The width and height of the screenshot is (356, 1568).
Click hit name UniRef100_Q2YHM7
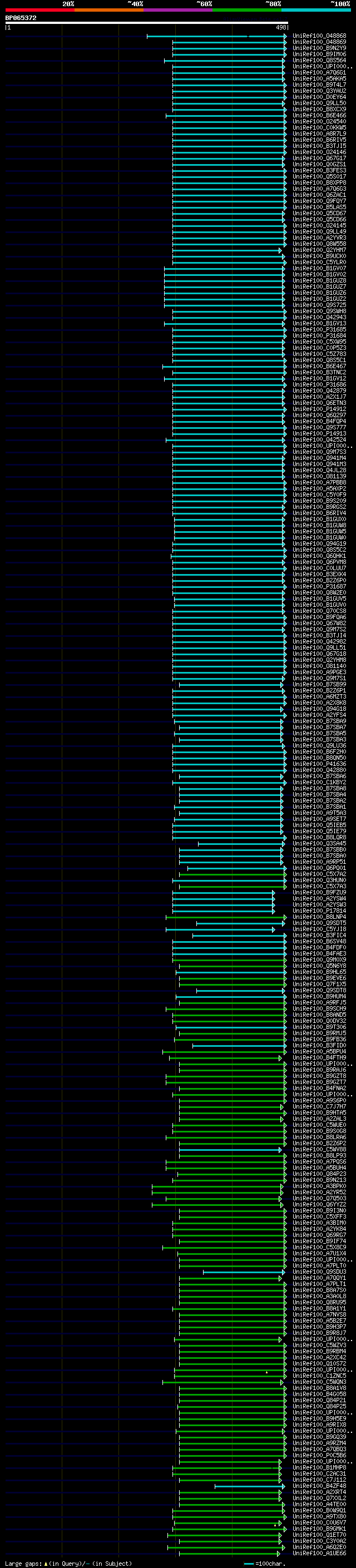click(x=319, y=250)
